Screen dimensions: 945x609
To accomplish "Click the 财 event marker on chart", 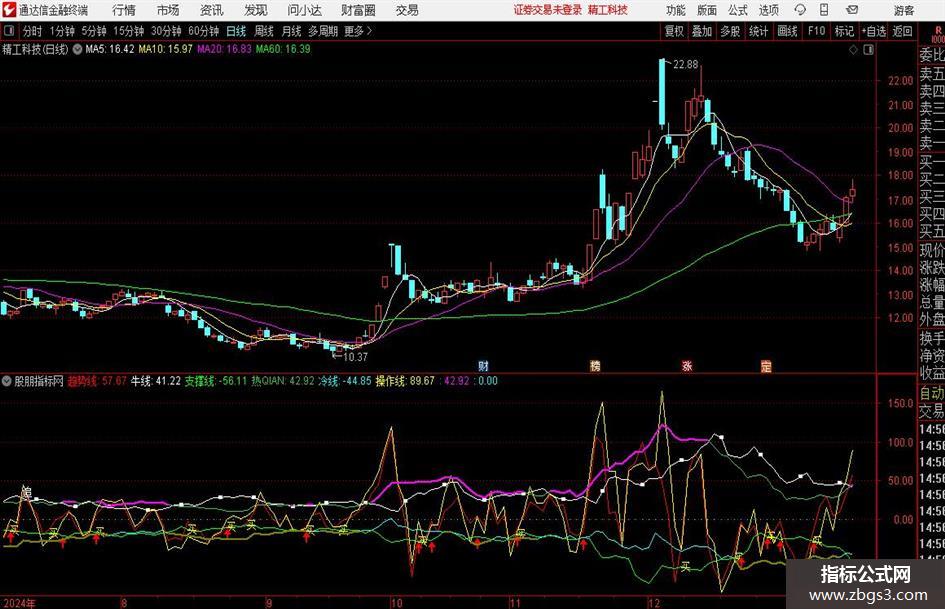I will (x=483, y=366).
